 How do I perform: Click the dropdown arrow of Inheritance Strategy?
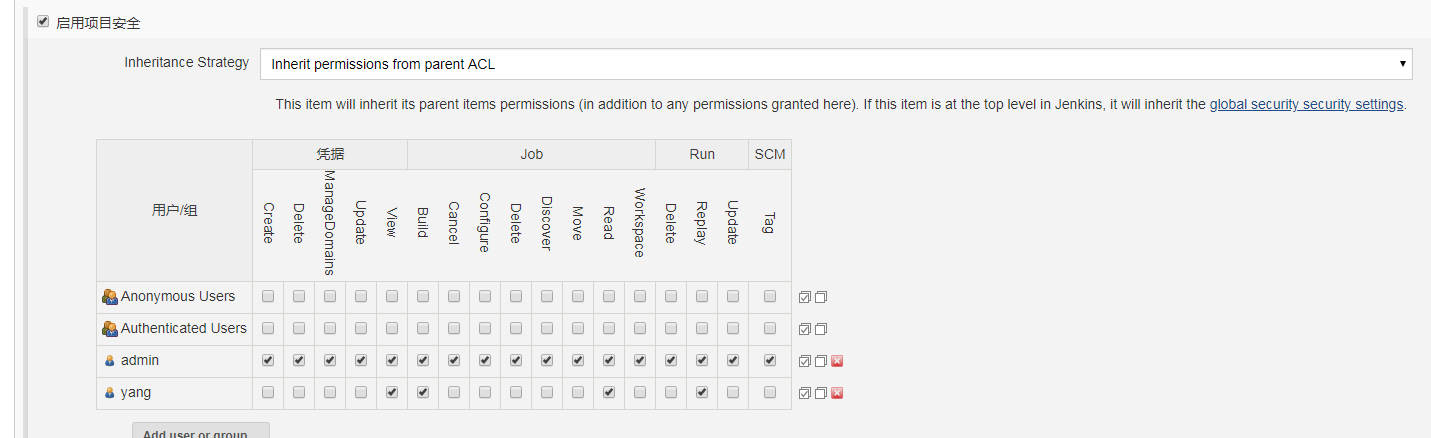1403,64
